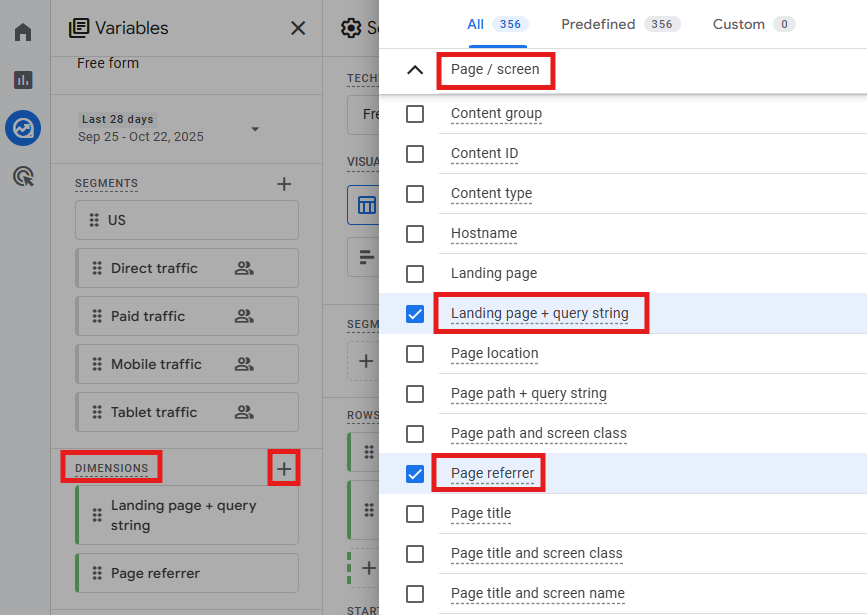Switch to the All tab
The height and width of the screenshot is (615, 867).
click(x=497, y=24)
